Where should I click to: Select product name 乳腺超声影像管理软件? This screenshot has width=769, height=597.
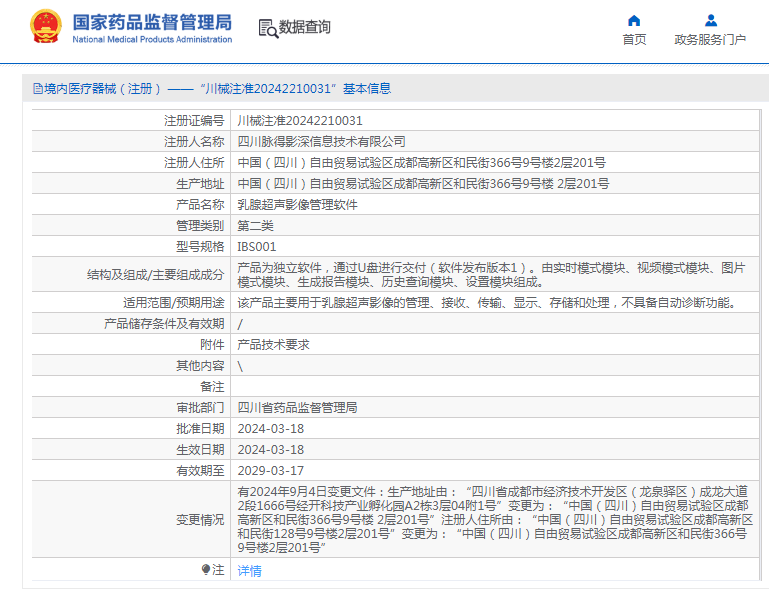[297, 205]
